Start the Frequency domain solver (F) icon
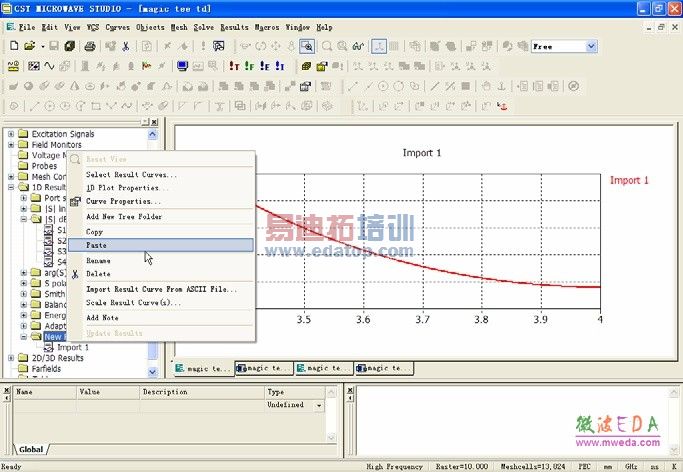The height and width of the screenshot is (472, 683). (250, 66)
